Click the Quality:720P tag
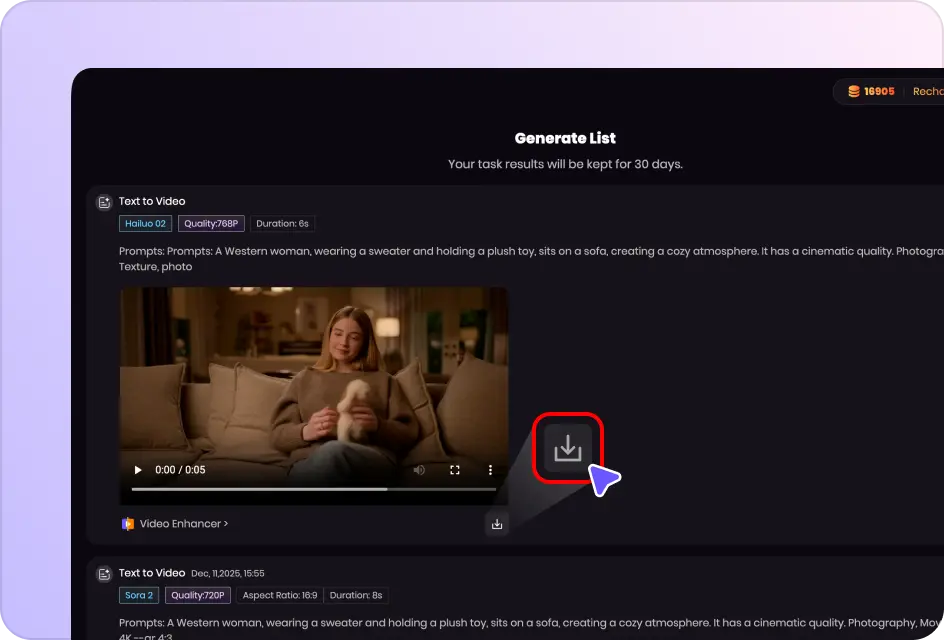This screenshot has height=640, width=944. (x=198, y=596)
